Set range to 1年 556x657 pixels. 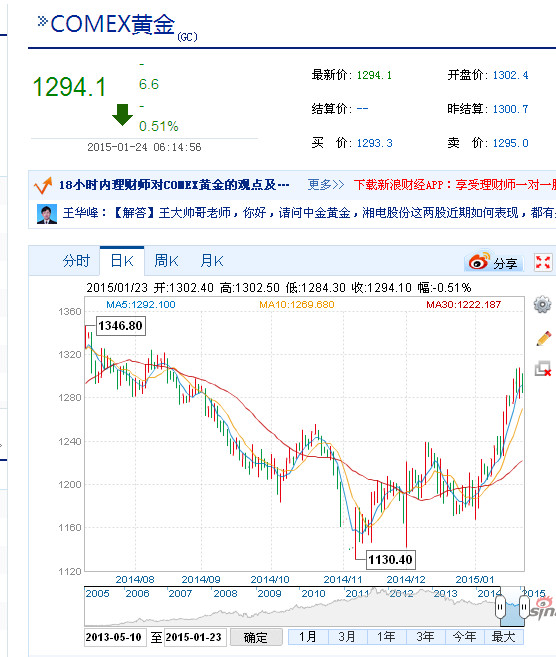[x=386, y=637]
